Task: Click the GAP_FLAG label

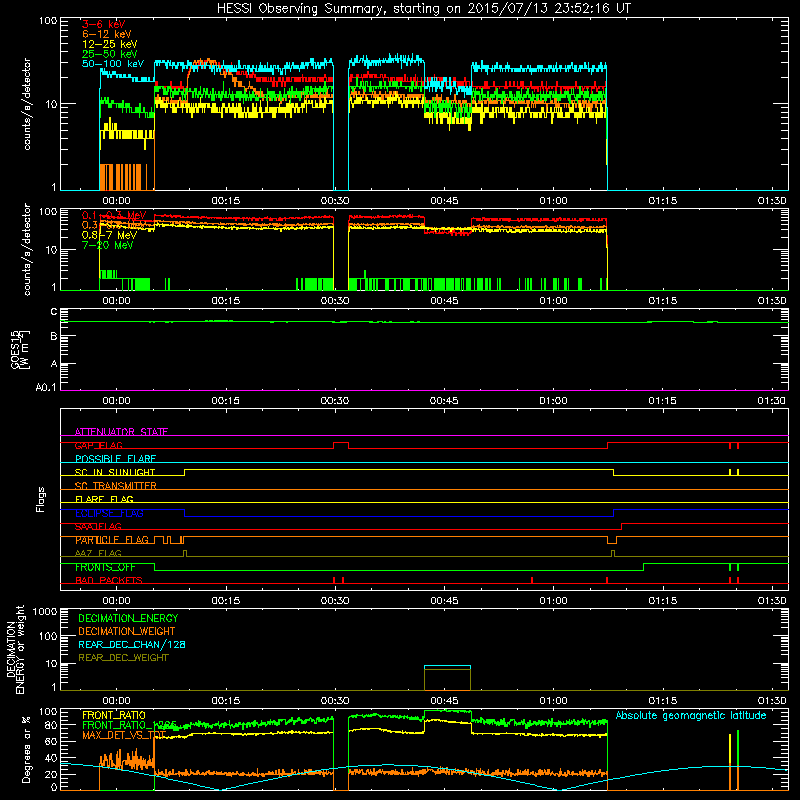Action: [x=98, y=445]
